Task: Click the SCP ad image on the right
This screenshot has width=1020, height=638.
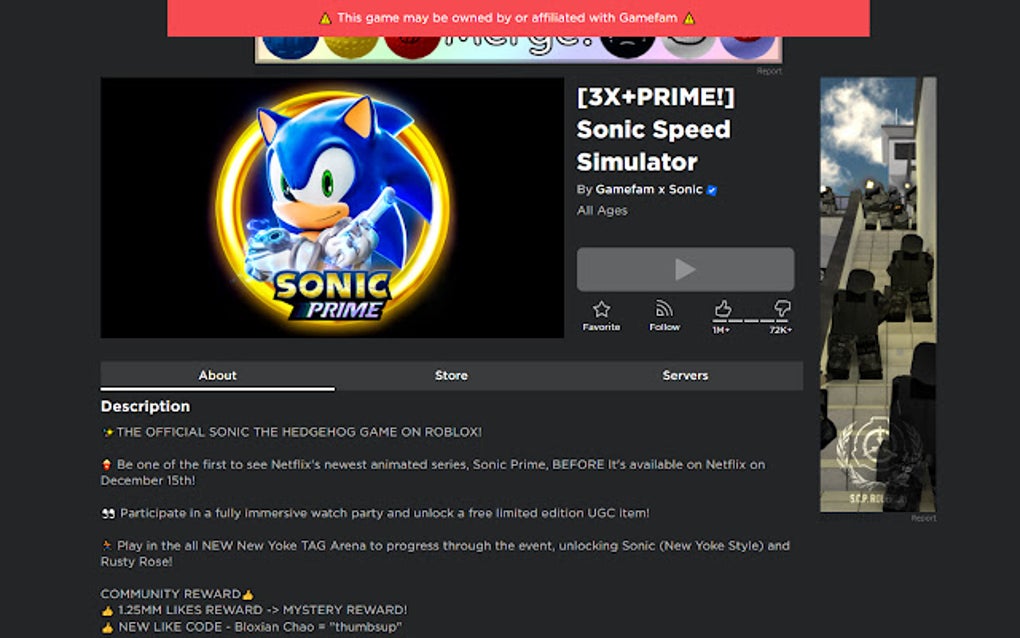Action: pyautogui.click(x=879, y=295)
